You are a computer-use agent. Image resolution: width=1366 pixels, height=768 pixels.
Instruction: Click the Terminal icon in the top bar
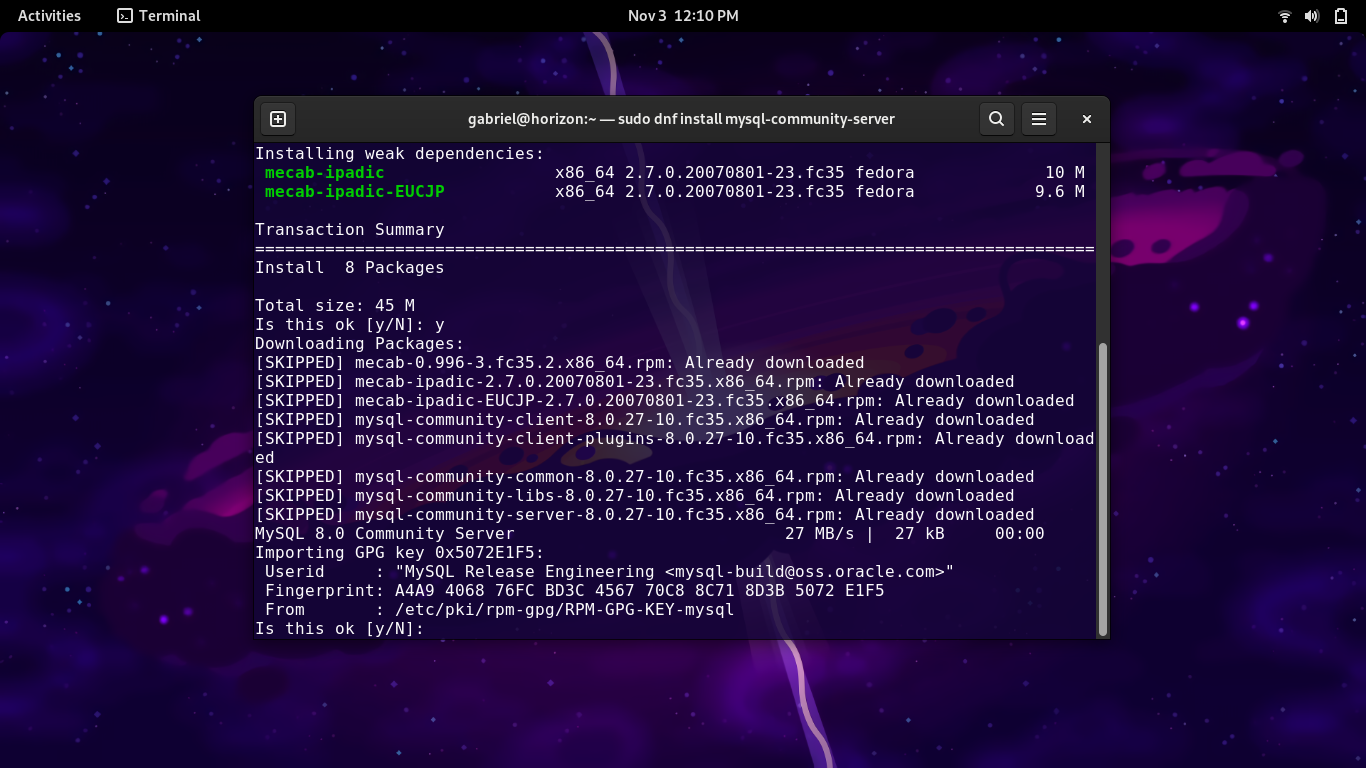pyautogui.click(x=125, y=16)
